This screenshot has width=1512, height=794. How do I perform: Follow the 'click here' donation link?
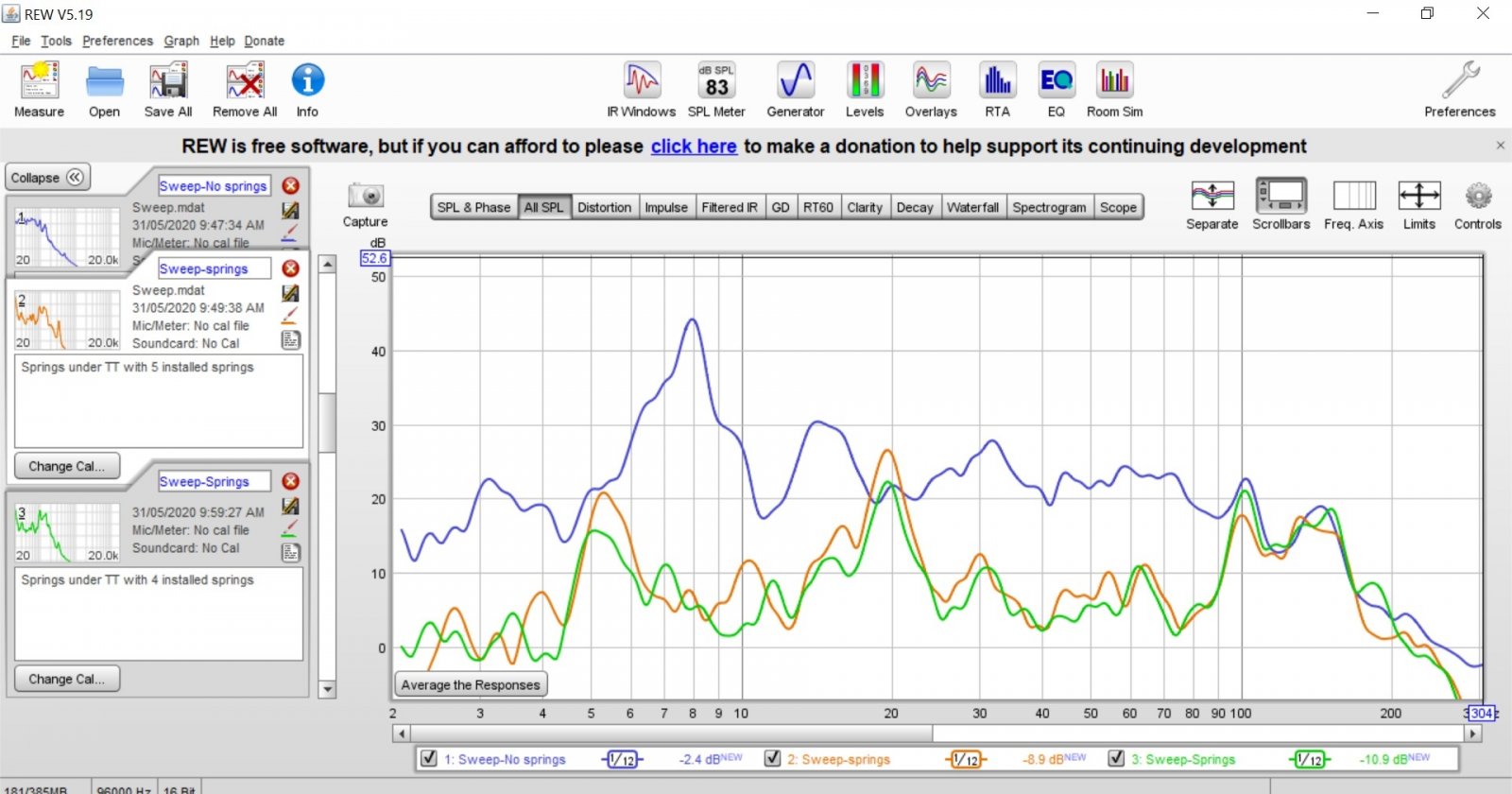694,147
